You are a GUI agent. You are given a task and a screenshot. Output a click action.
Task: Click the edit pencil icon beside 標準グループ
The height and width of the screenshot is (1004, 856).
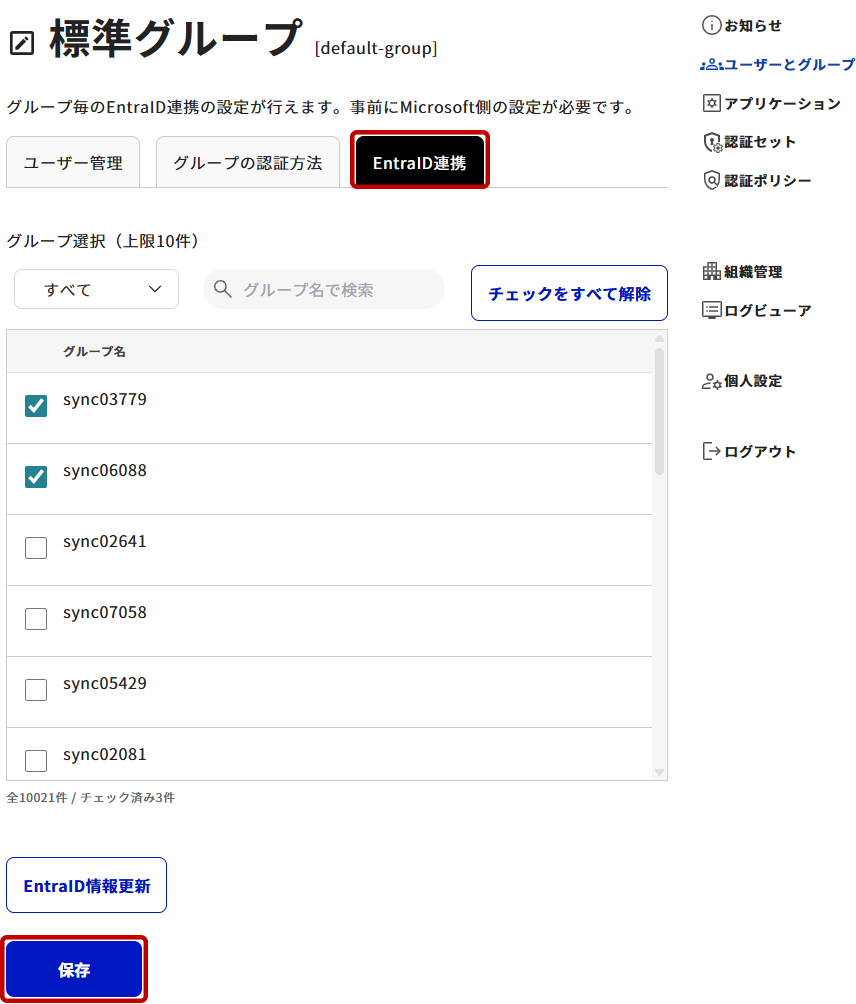[x=22, y=44]
